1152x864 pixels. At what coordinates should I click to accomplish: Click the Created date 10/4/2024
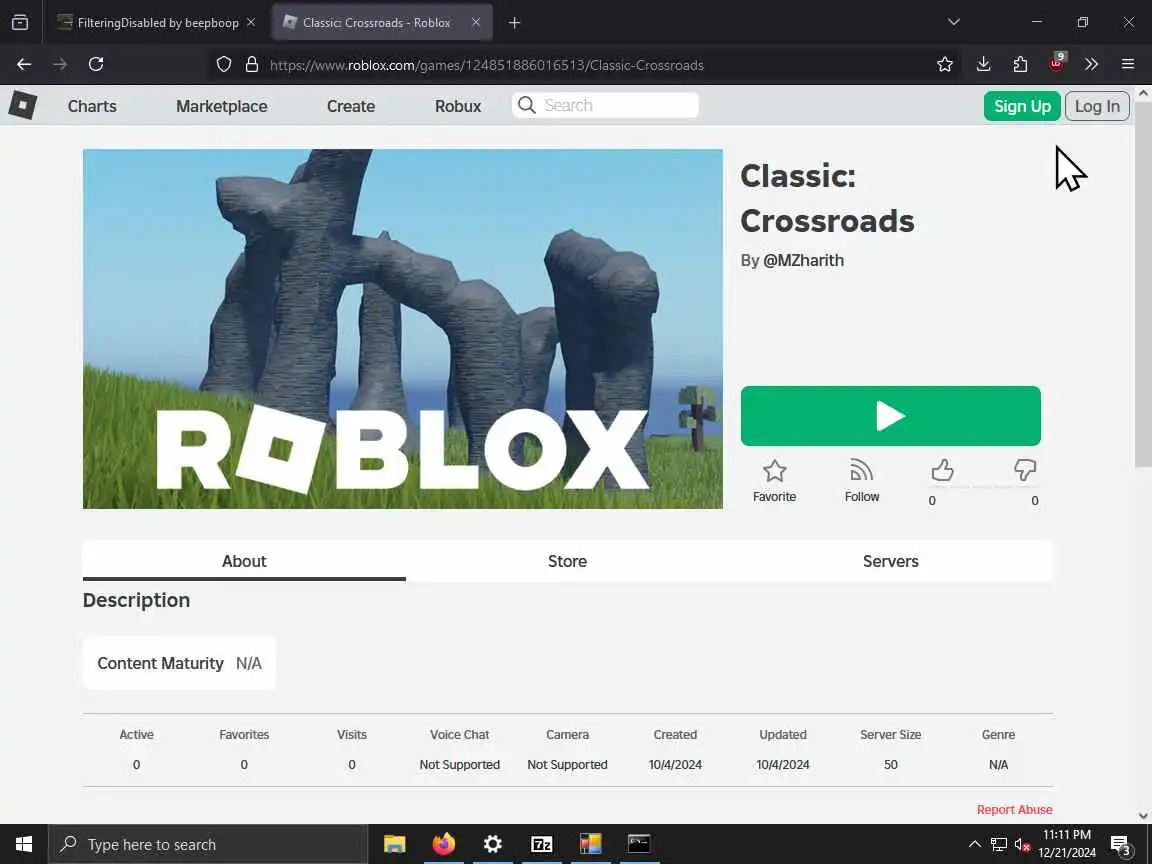[x=675, y=765]
